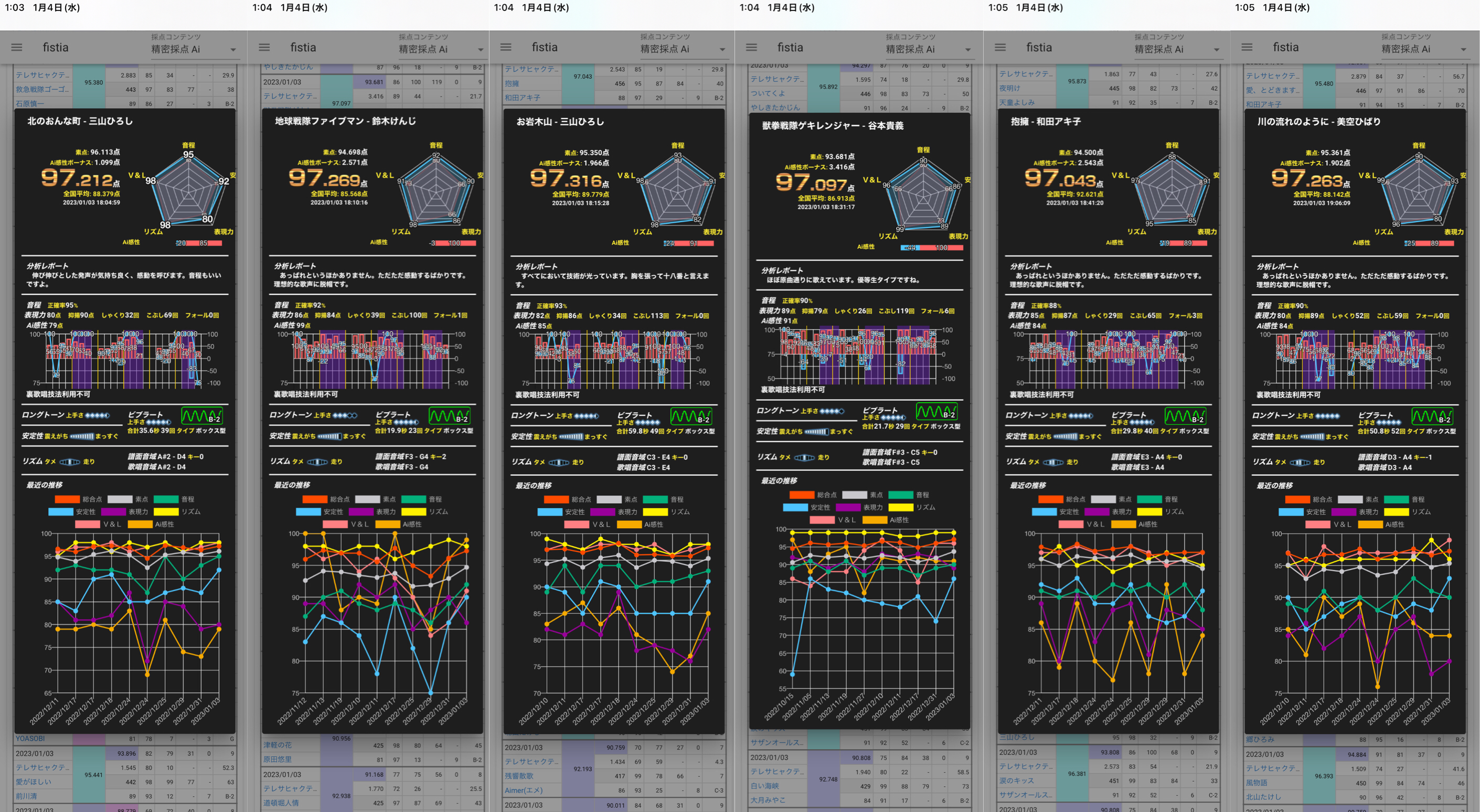Open the Aimer(エメ) artist link

point(524,790)
